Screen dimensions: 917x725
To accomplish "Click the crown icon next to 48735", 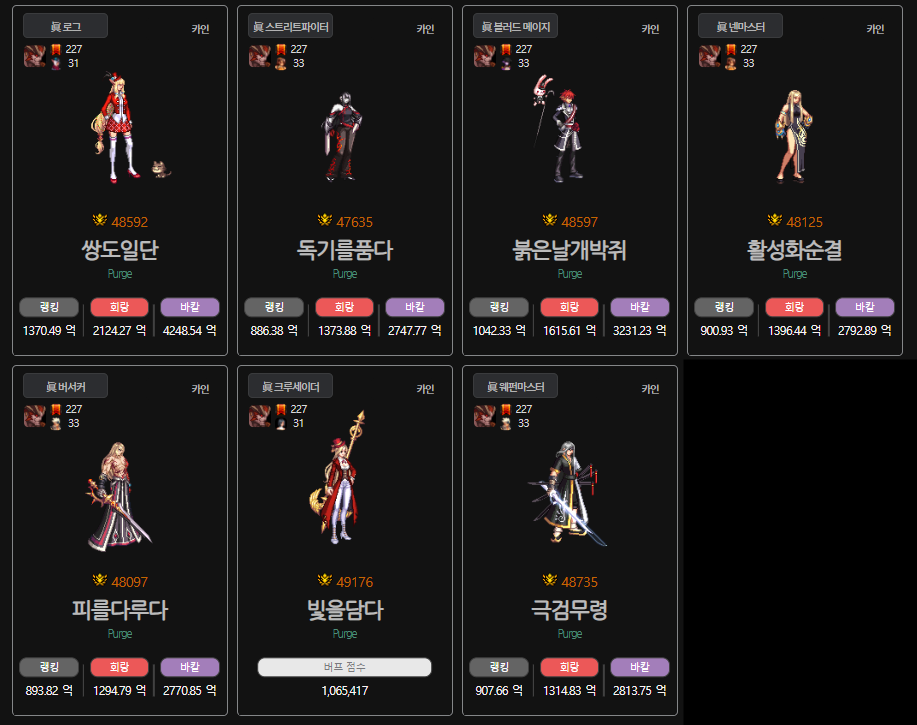I will (550, 580).
